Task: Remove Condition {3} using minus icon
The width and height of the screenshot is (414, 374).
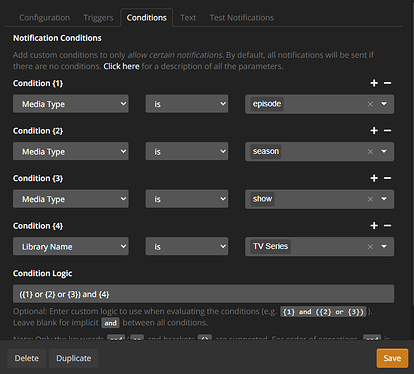Action: (387, 178)
